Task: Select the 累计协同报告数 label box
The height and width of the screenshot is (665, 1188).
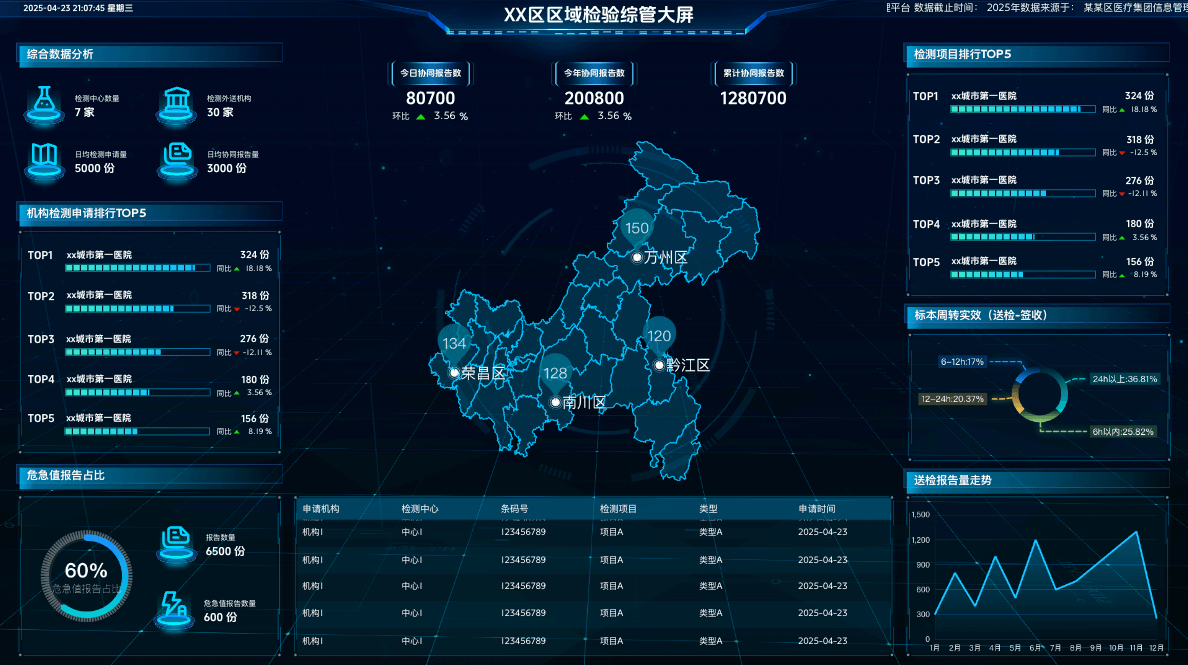Action: [753, 73]
